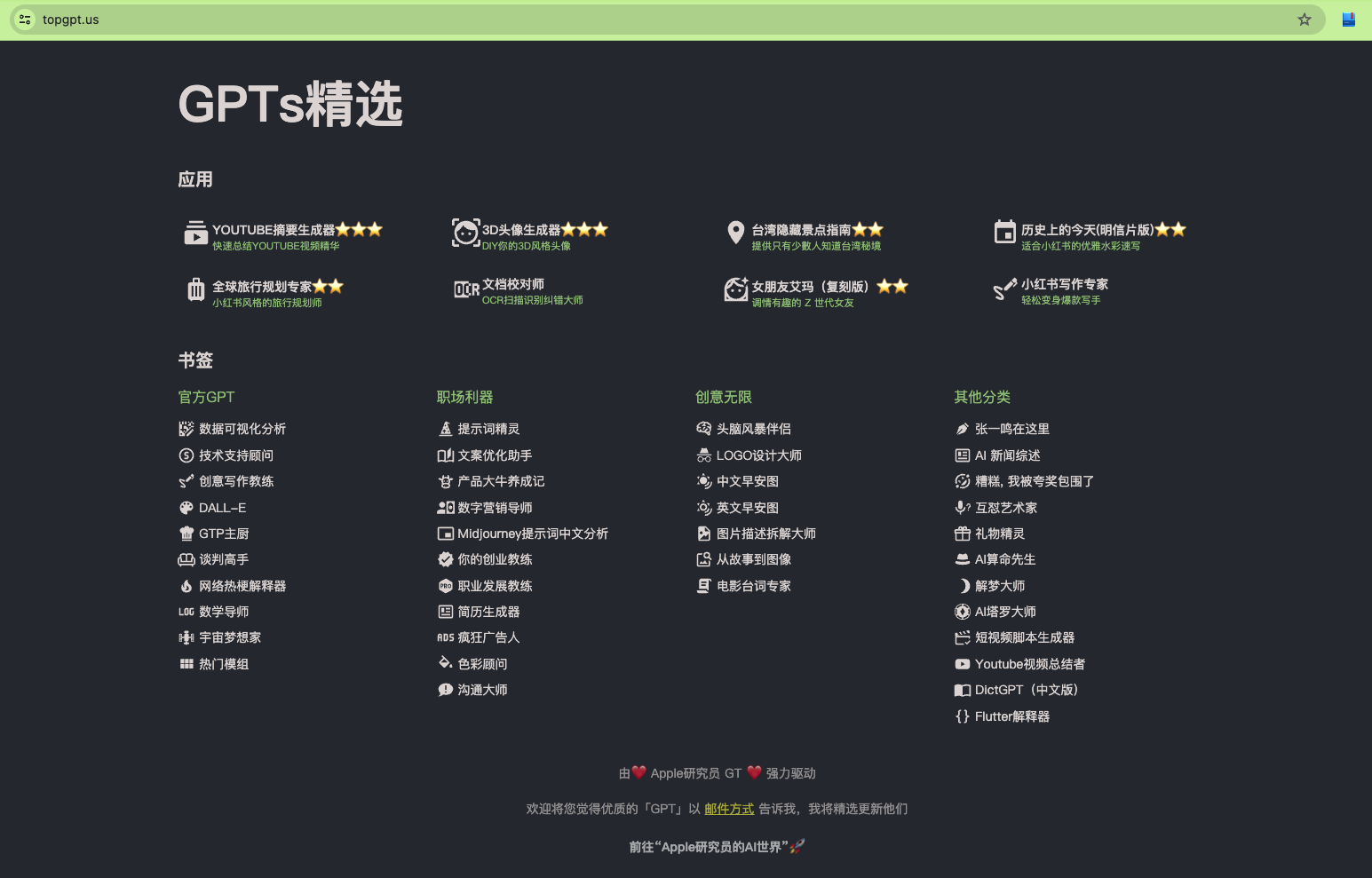Open the 文案优化助手 bookmark
The height and width of the screenshot is (878, 1372).
[495, 455]
